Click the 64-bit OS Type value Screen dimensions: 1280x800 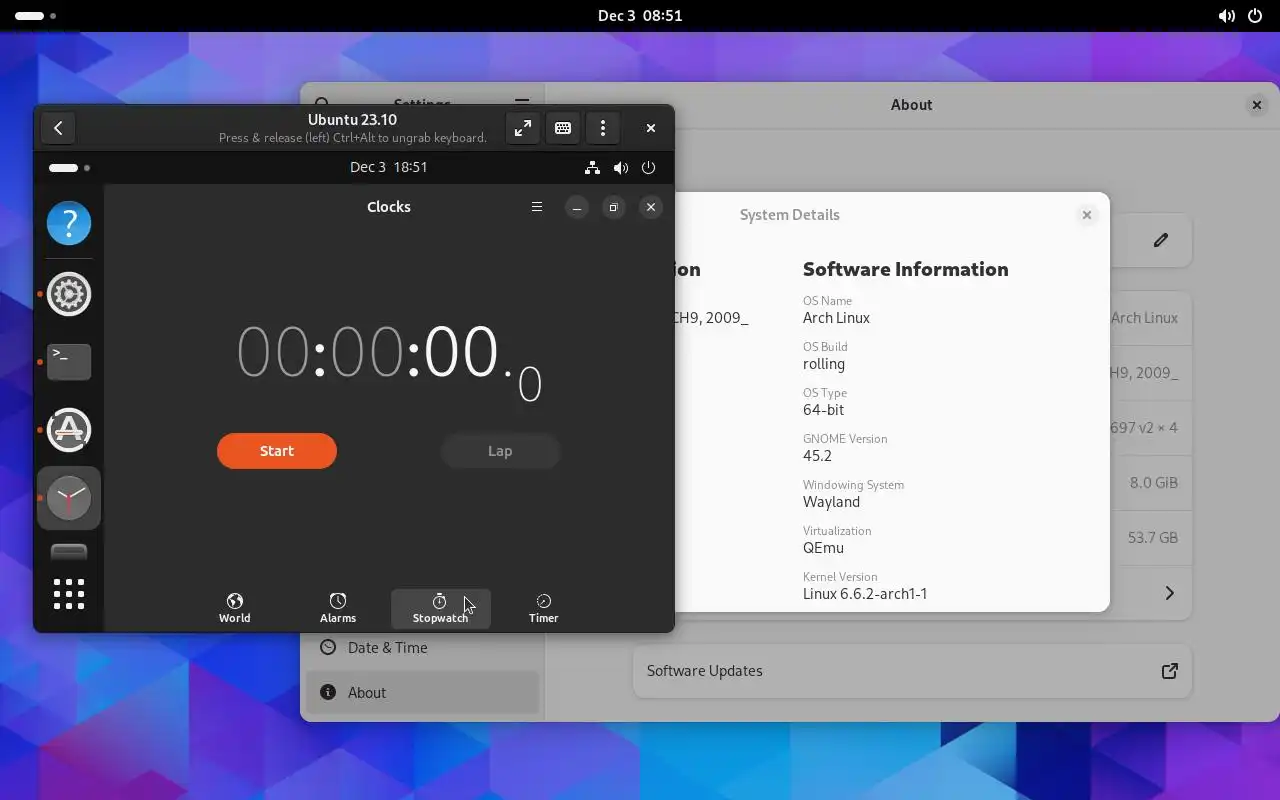coord(823,410)
